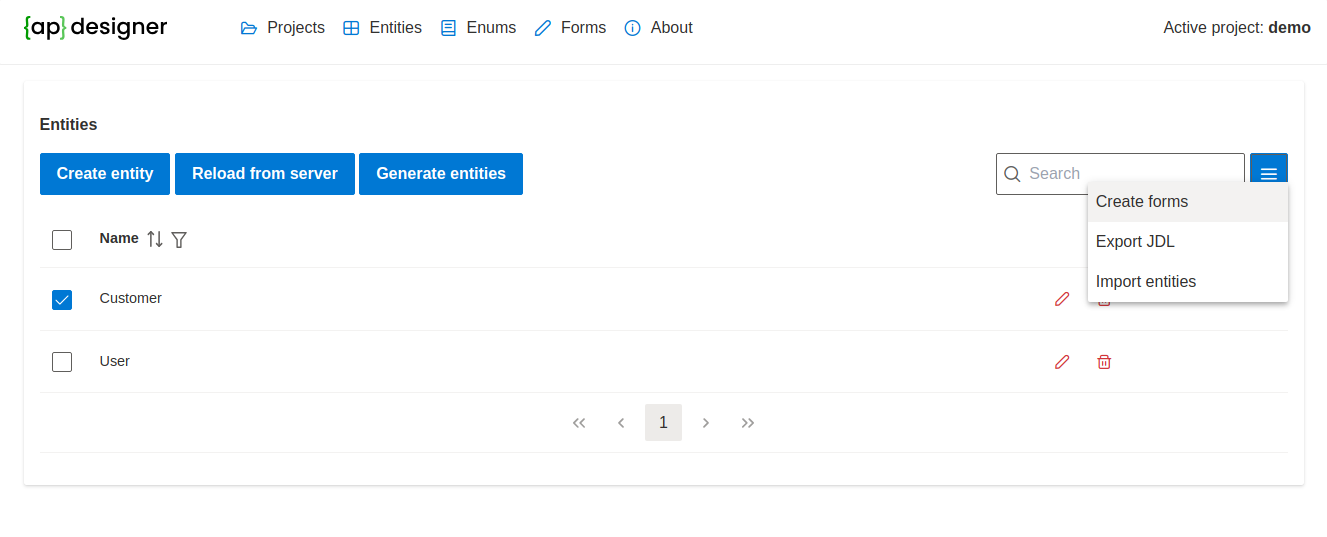Click the sort arrows icon beside Name
The height and width of the screenshot is (537, 1327).
[155, 239]
